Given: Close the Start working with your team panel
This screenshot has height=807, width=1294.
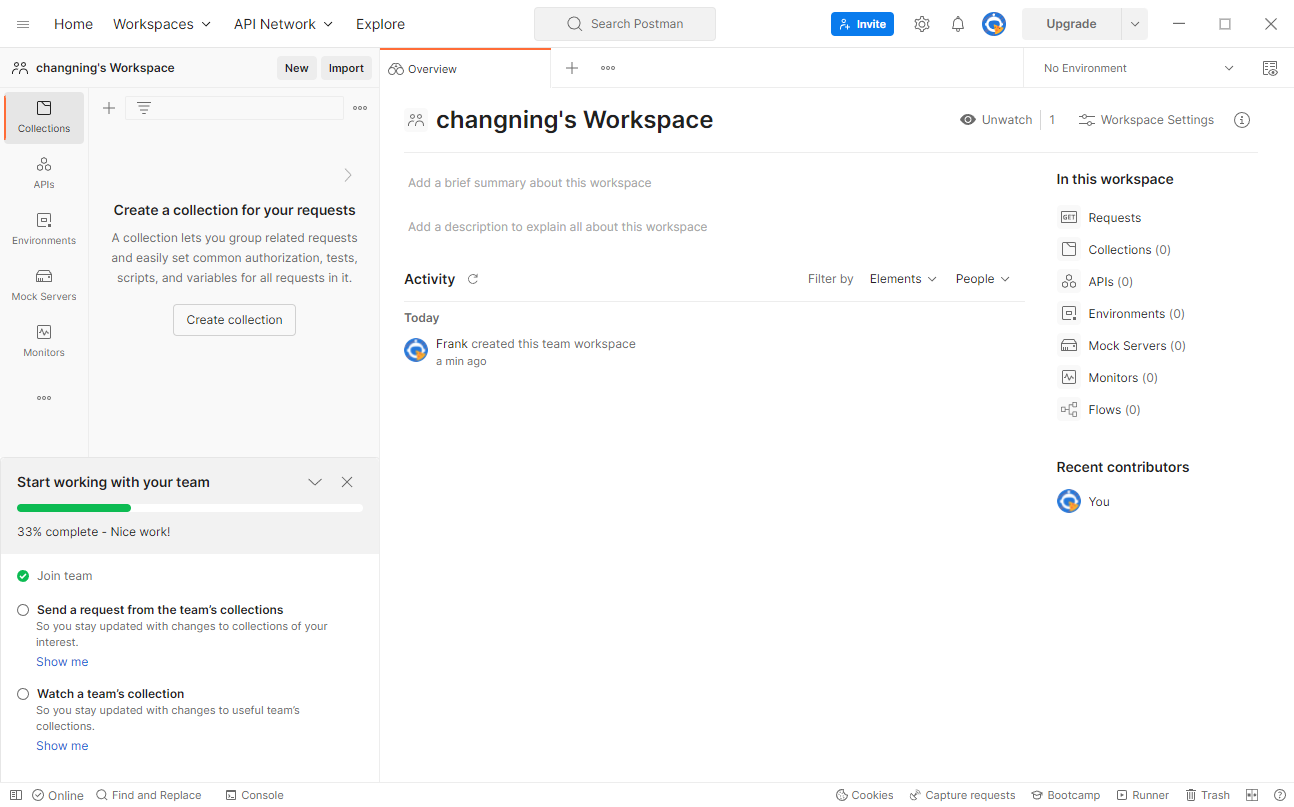Looking at the screenshot, I should pos(347,482).
